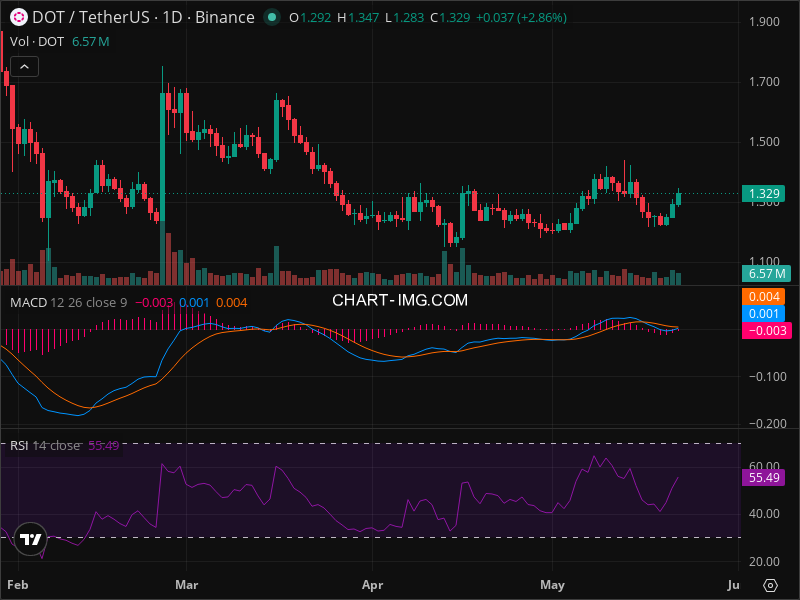Click the purple 55.49 RSI axis tag

763,478
